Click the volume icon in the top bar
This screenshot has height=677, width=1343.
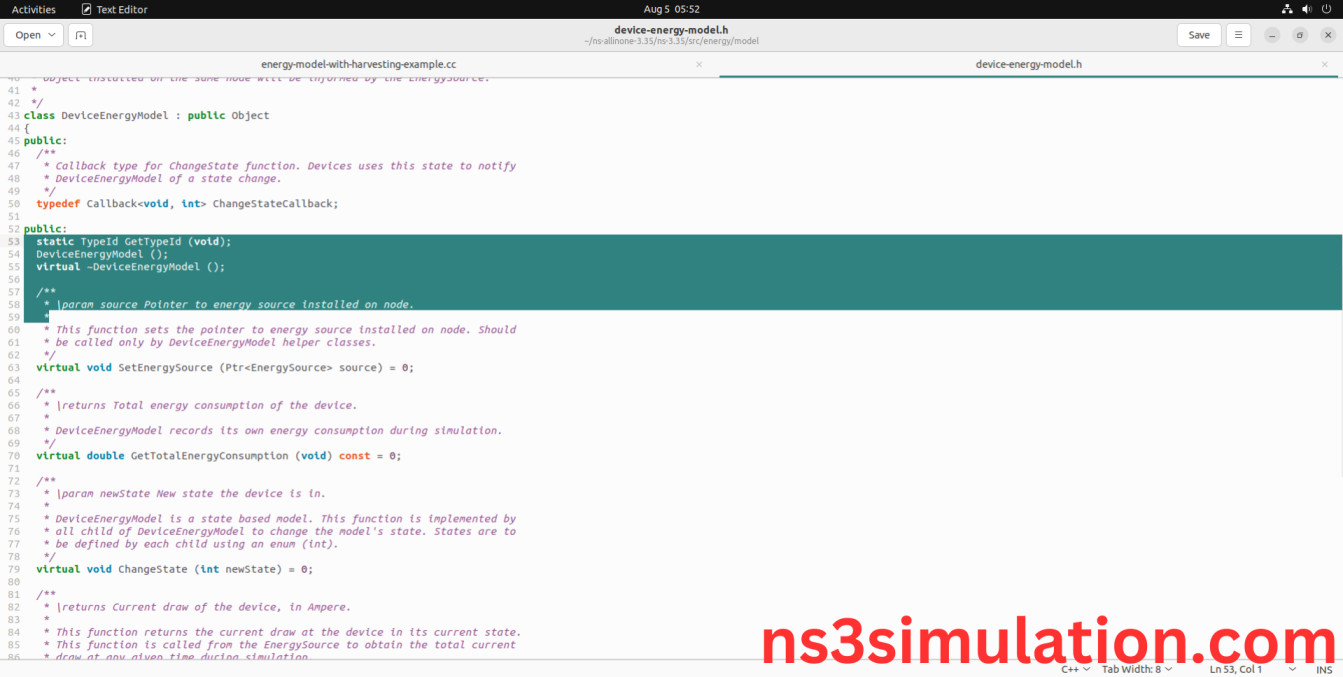coord(1306,8)
